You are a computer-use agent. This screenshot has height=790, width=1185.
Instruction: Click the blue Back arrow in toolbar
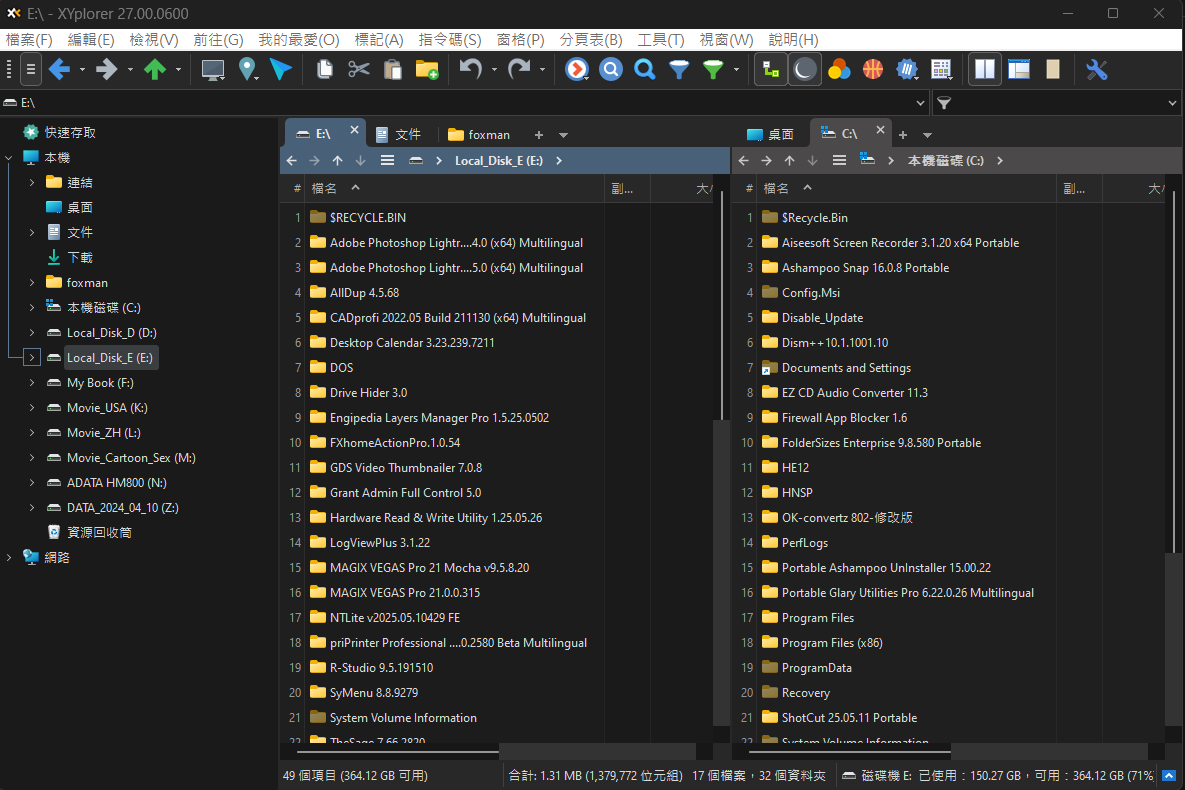pyautogui.click(x=59, y=70)
